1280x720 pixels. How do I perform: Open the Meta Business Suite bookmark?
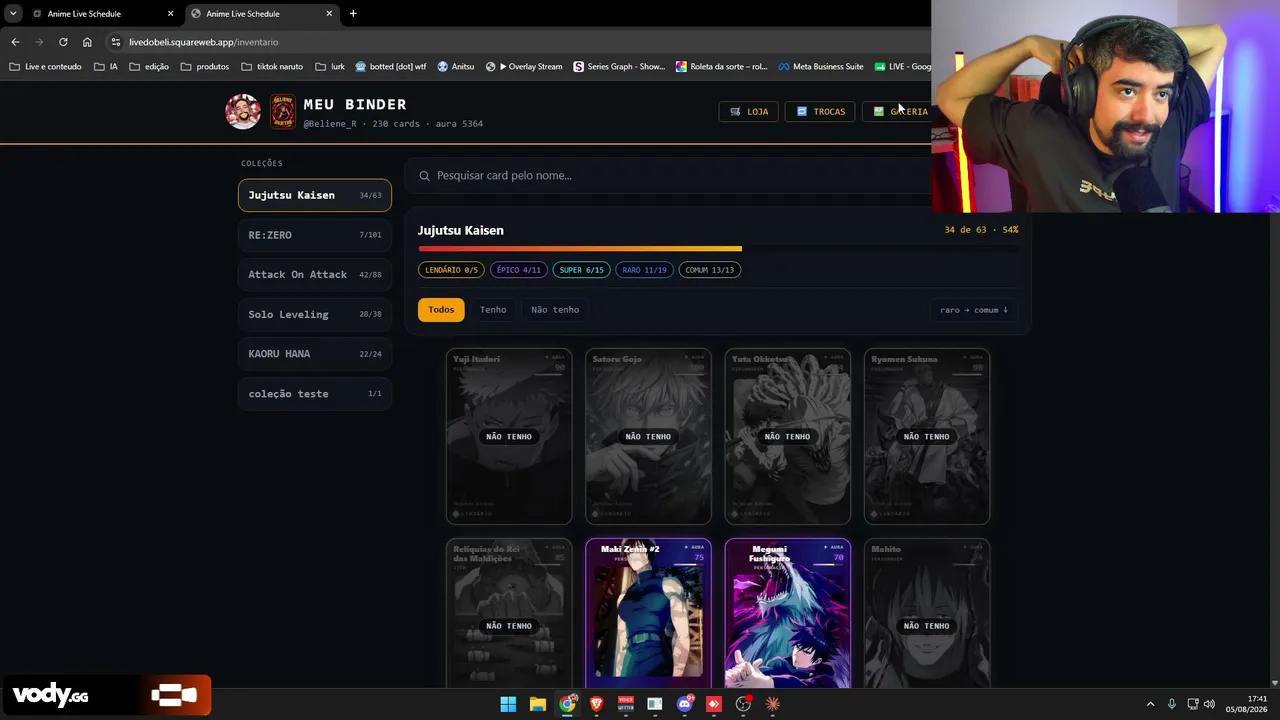point(821,67)
